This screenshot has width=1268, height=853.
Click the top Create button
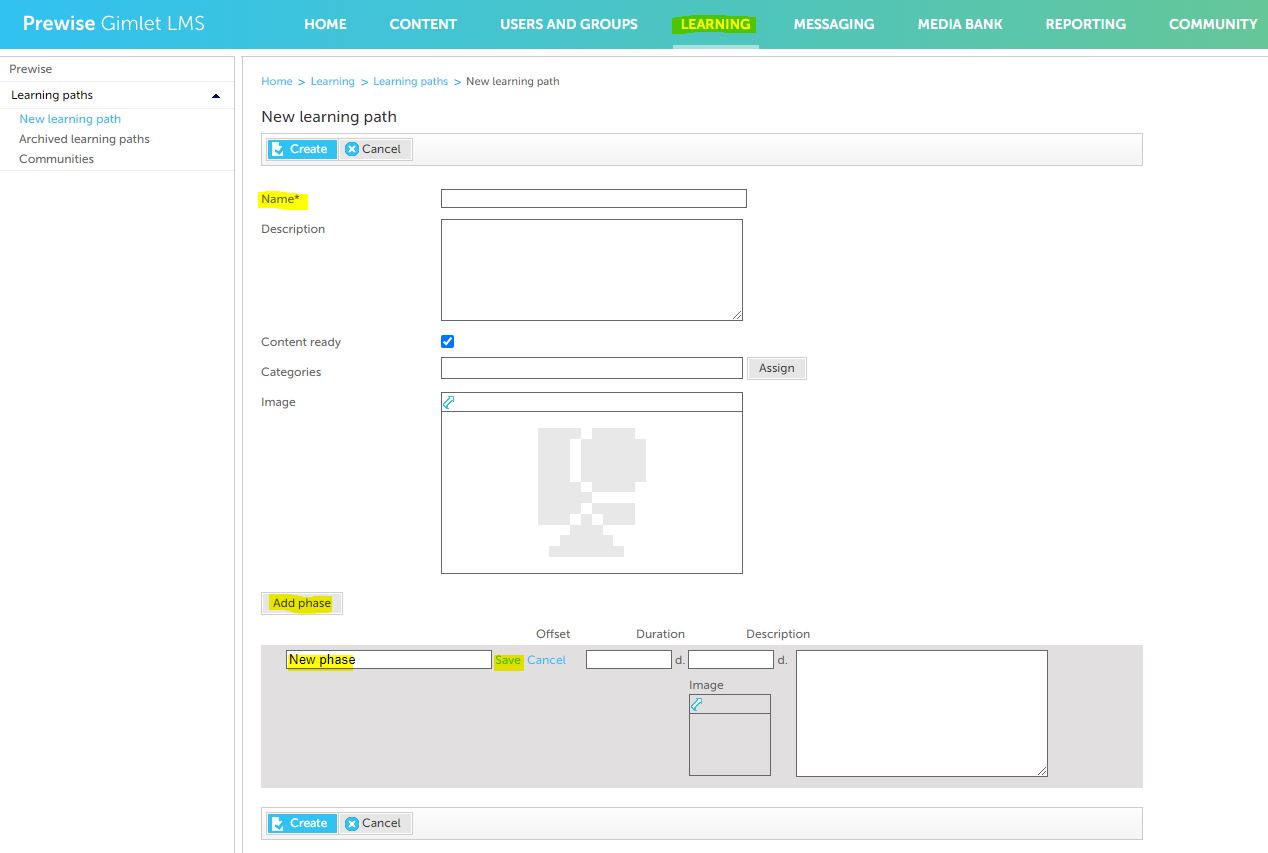tap(302, 149)
